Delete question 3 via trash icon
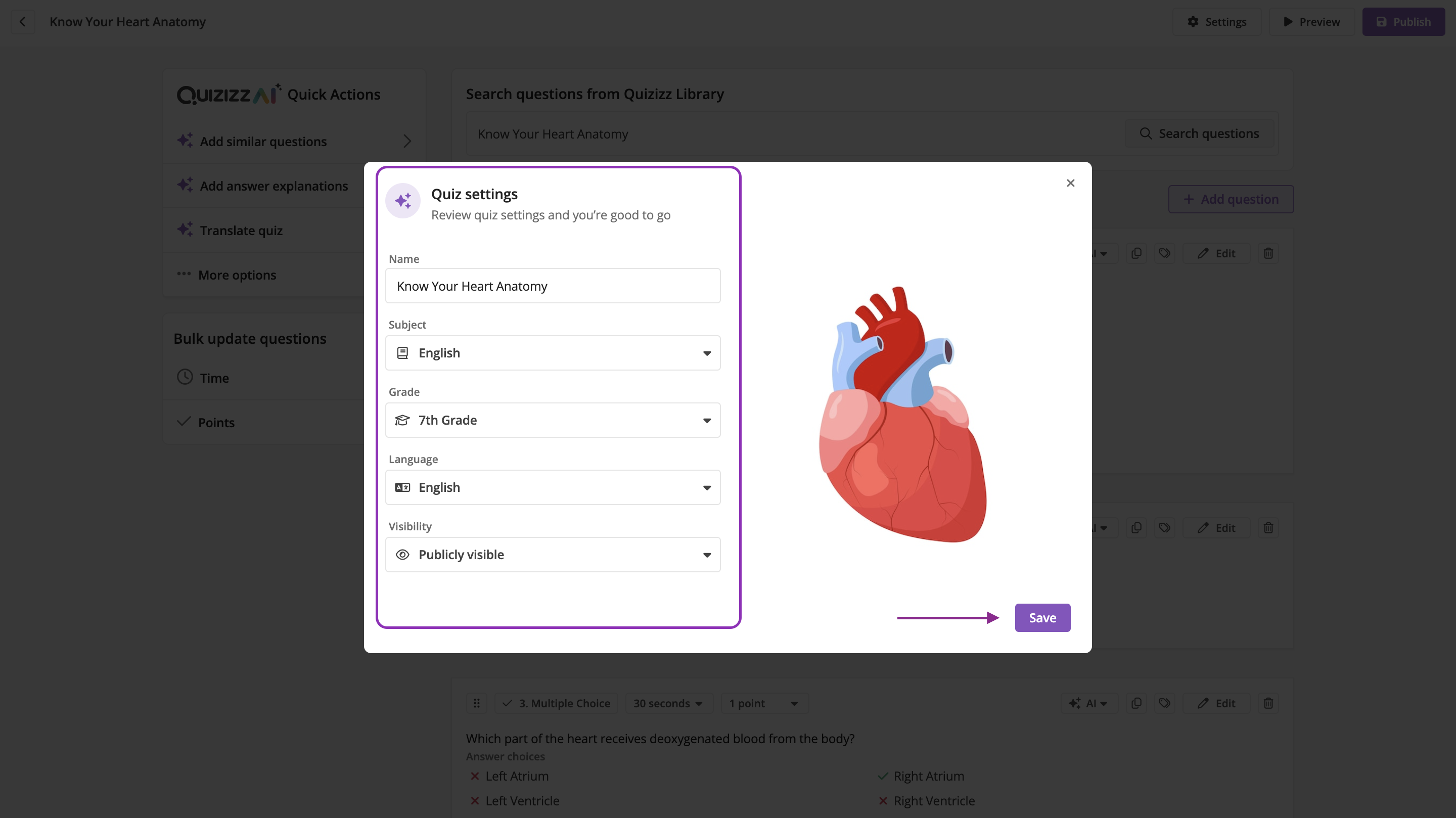Viewport: 1456px width, 818px height. (1268, 703)
